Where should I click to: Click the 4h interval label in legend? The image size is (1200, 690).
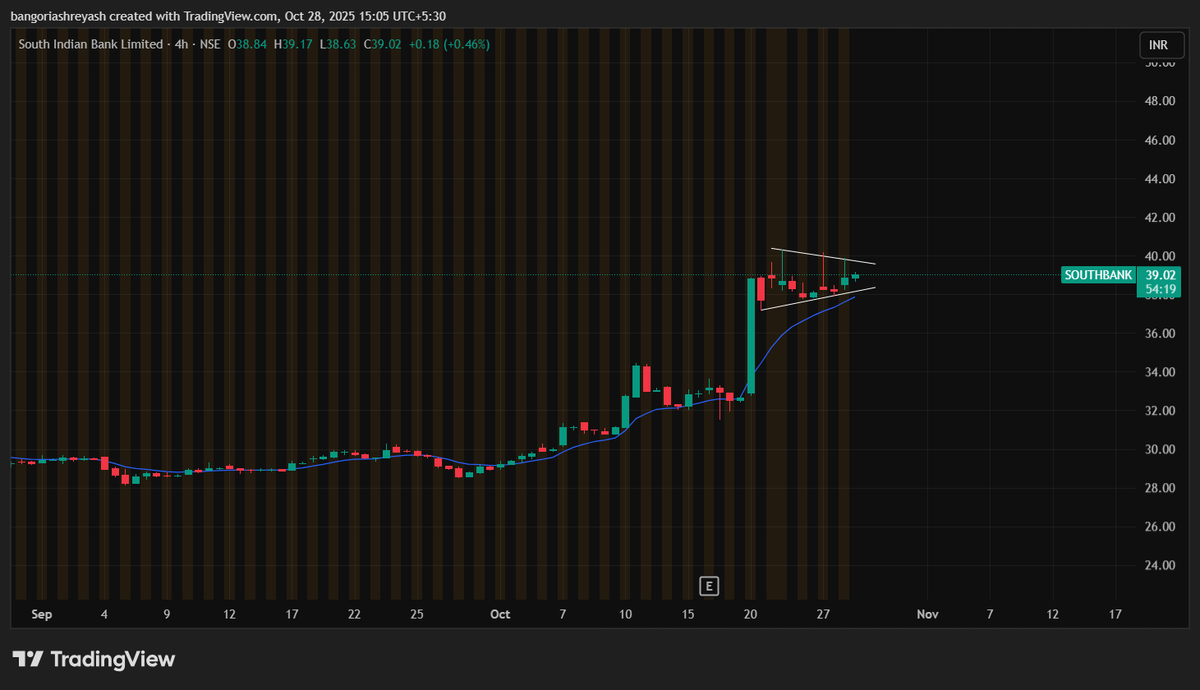tap(182, 44)
